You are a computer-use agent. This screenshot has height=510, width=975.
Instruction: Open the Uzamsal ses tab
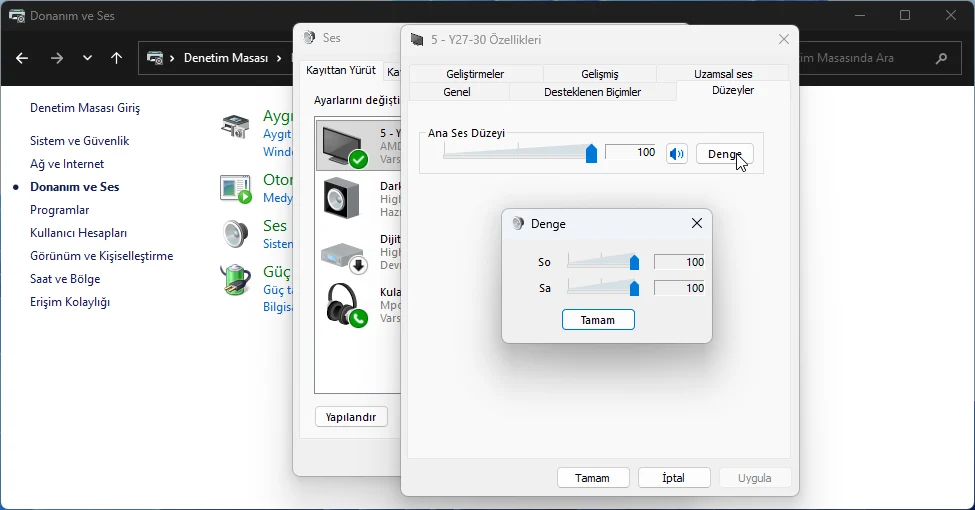coord(723,74)
